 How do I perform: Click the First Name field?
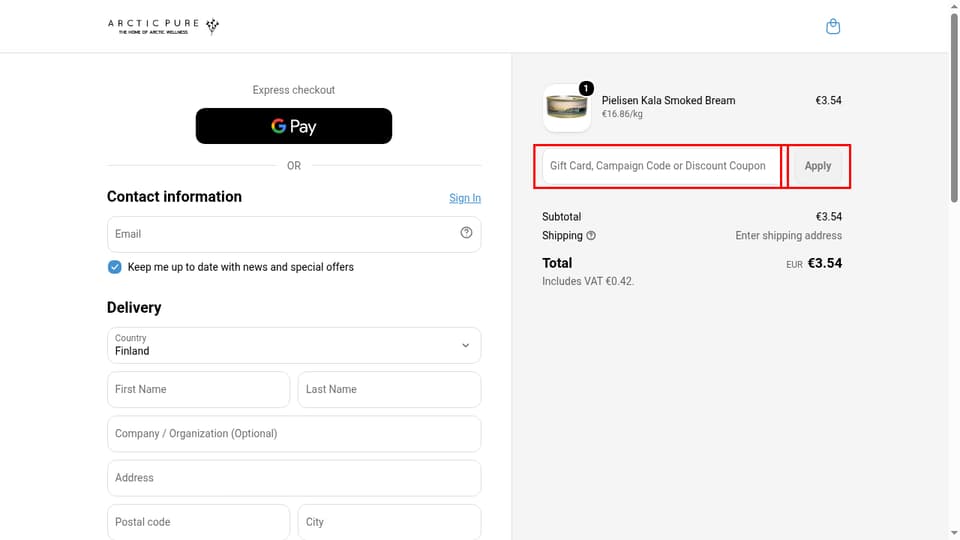(198, 389)
